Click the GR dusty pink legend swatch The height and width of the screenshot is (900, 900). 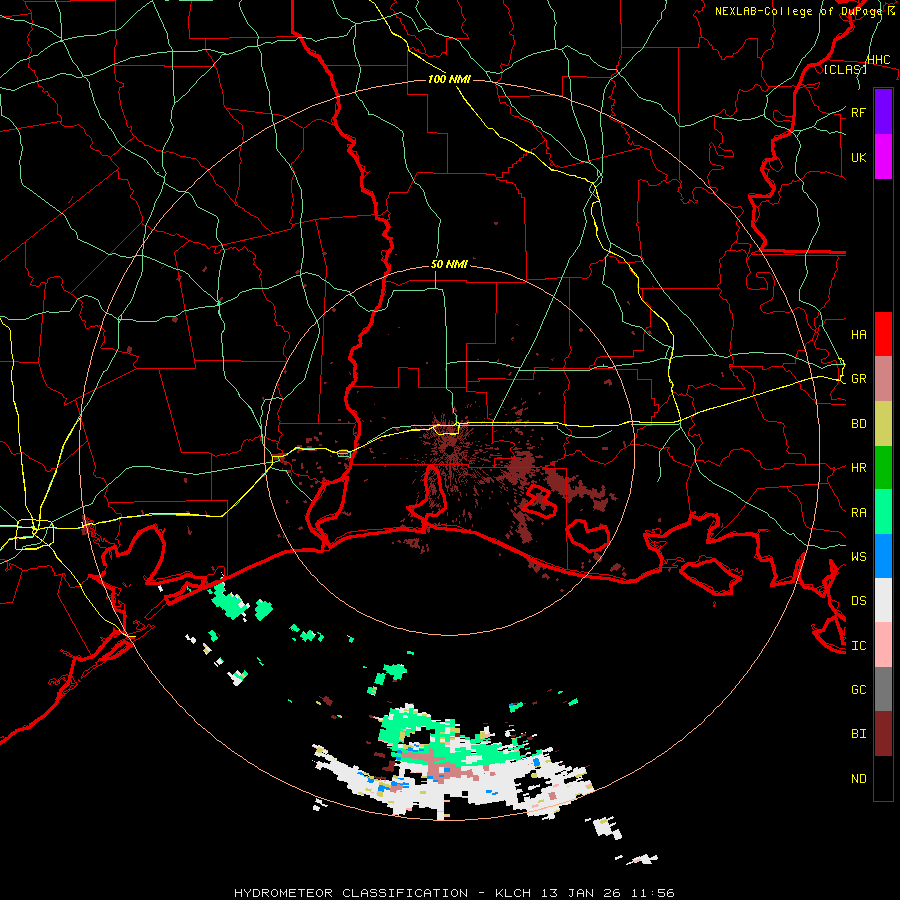883,378
